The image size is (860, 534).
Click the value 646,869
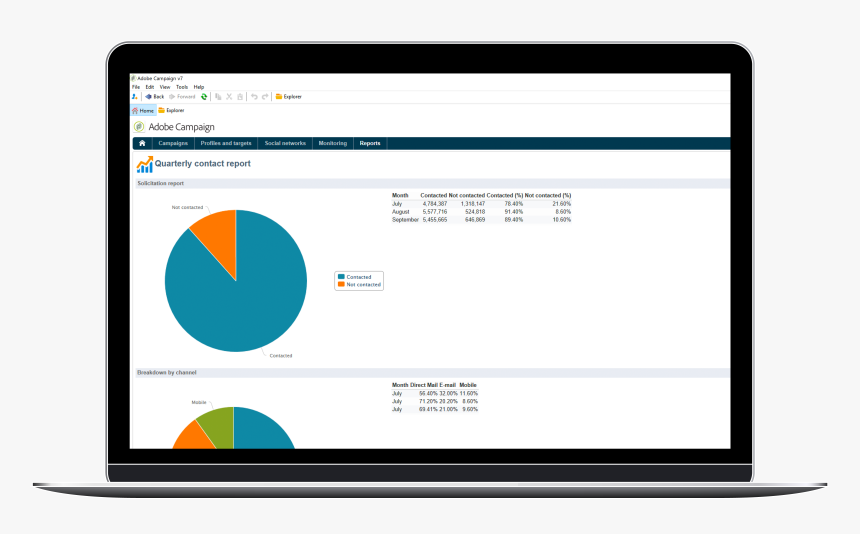(475, 219)
